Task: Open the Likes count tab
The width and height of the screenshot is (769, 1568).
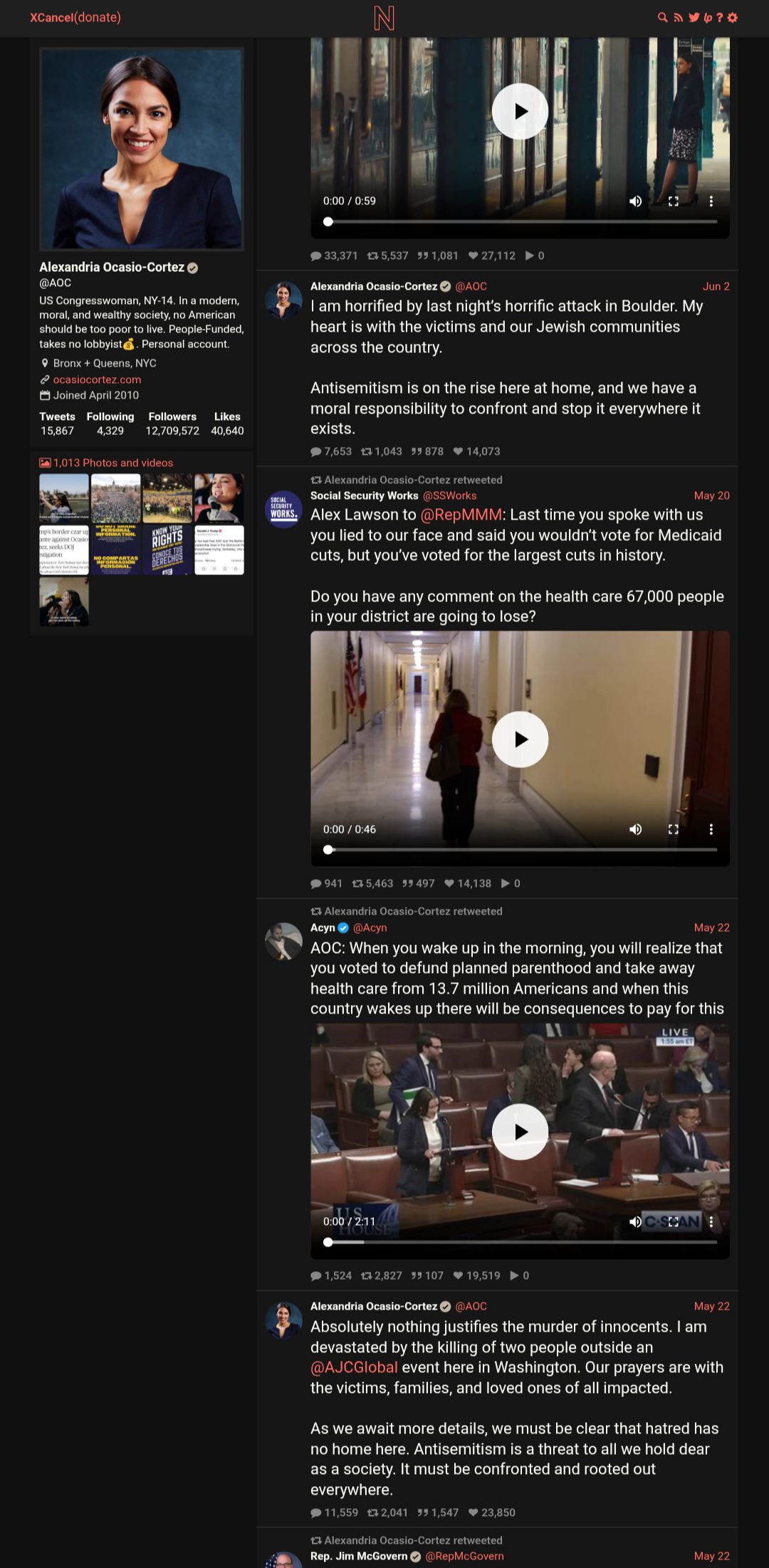Action: pos(227,423)
